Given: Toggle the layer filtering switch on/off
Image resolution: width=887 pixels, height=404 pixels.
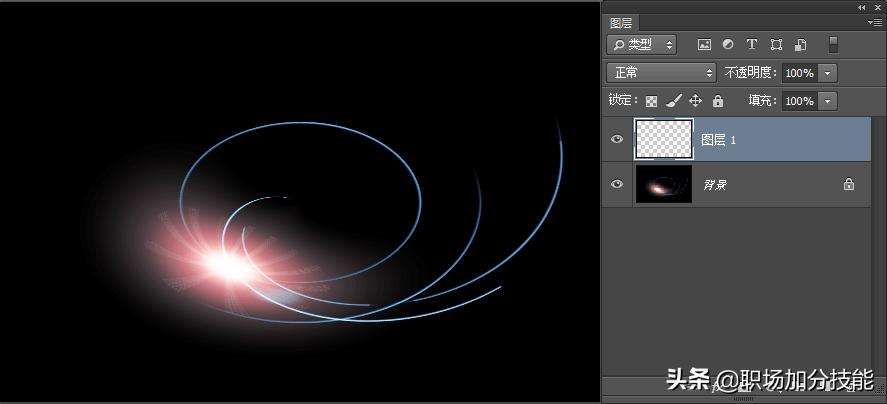Looking at the screenshot, I should (833, 45).
